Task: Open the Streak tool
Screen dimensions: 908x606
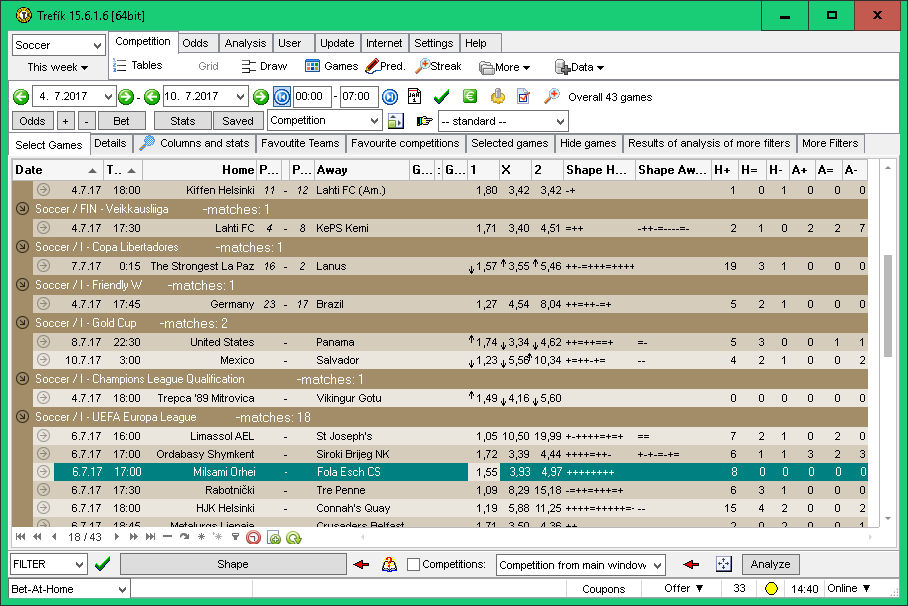Action: [438, 67]
